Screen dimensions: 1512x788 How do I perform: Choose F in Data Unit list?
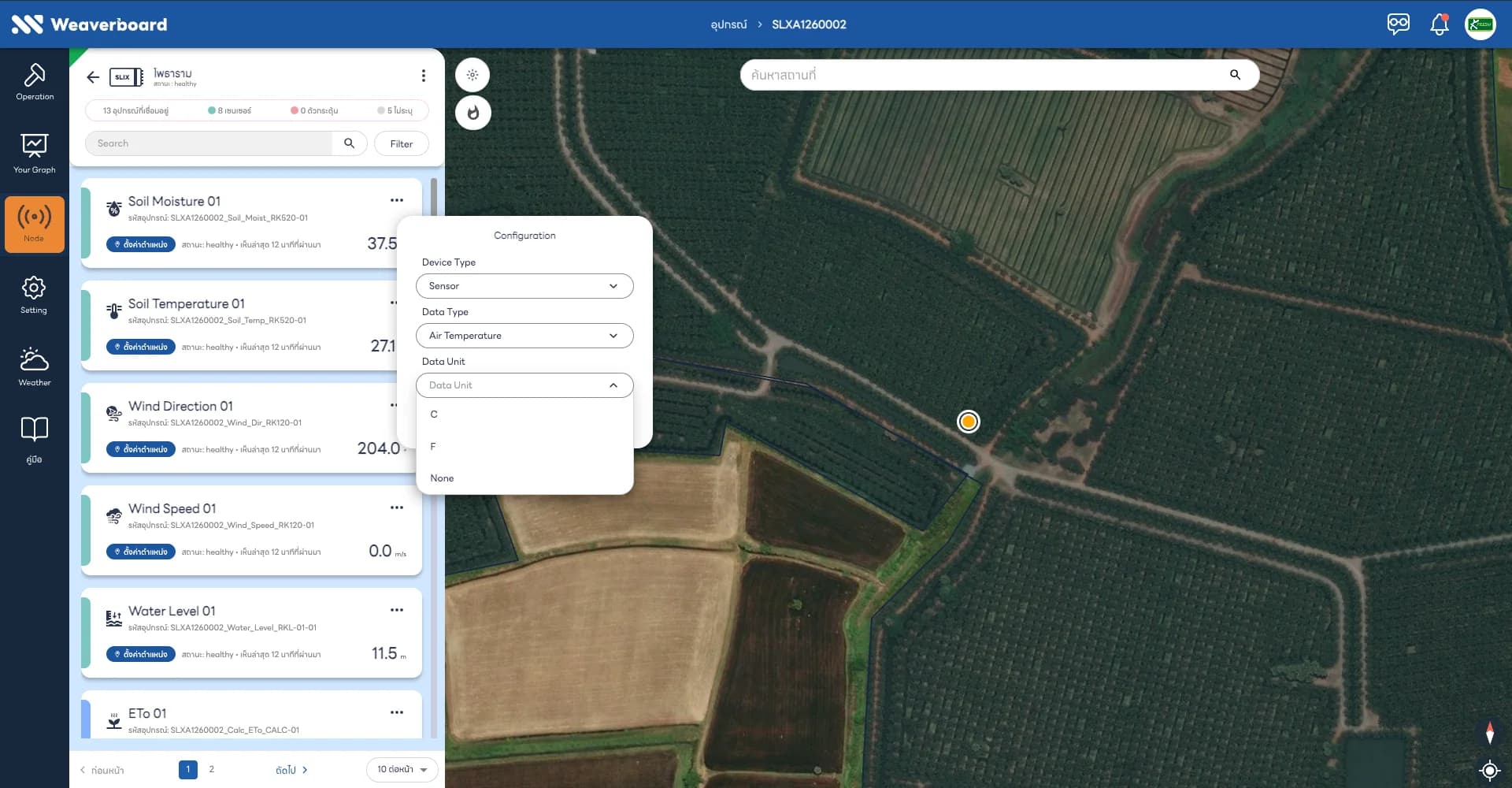tap(524, 447)
